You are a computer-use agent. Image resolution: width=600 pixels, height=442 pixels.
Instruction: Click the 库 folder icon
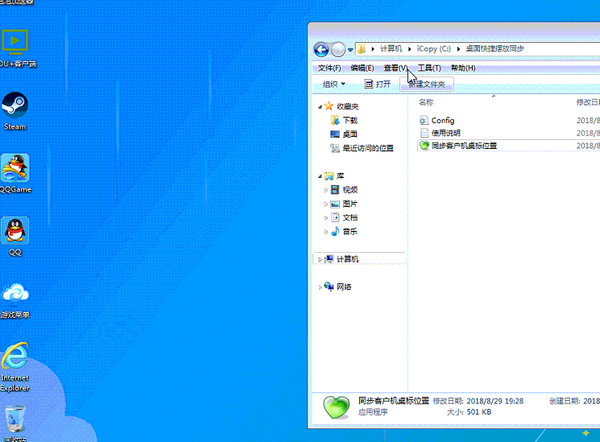coord(329,176)
